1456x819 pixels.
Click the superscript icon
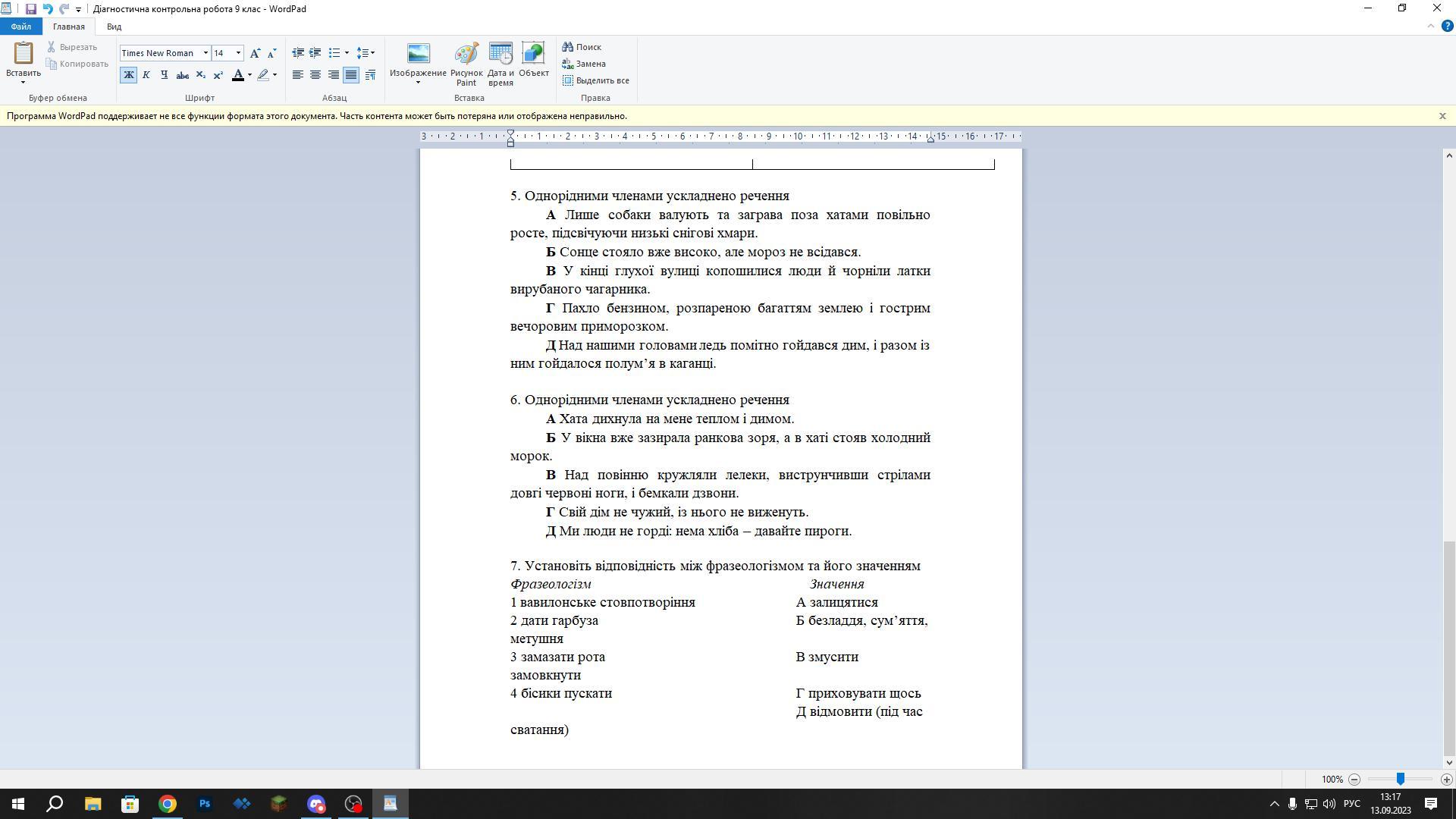pyautogui.click(x=218, y=75)
